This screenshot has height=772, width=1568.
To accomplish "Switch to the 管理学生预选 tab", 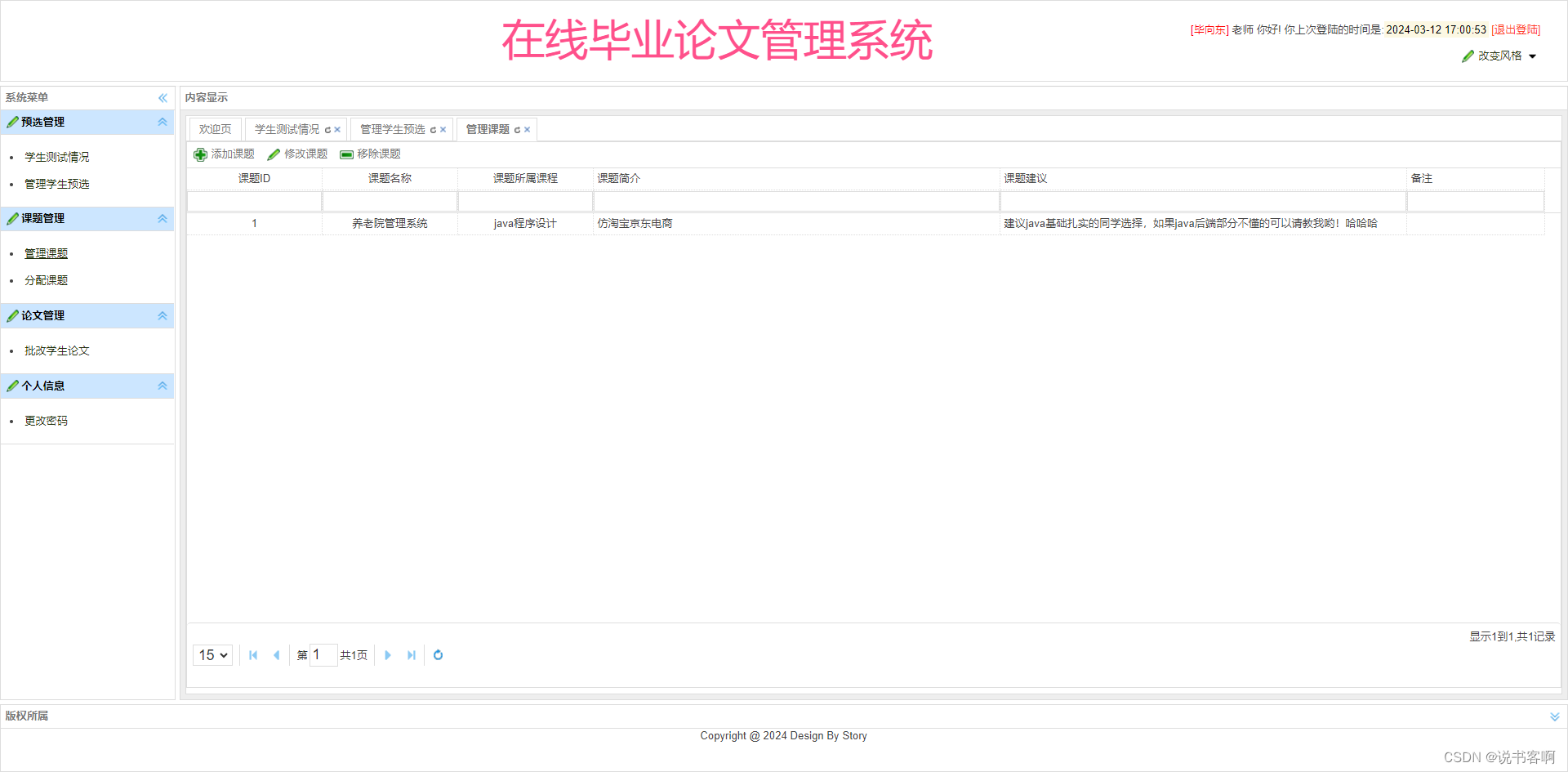I will [393, 129].
